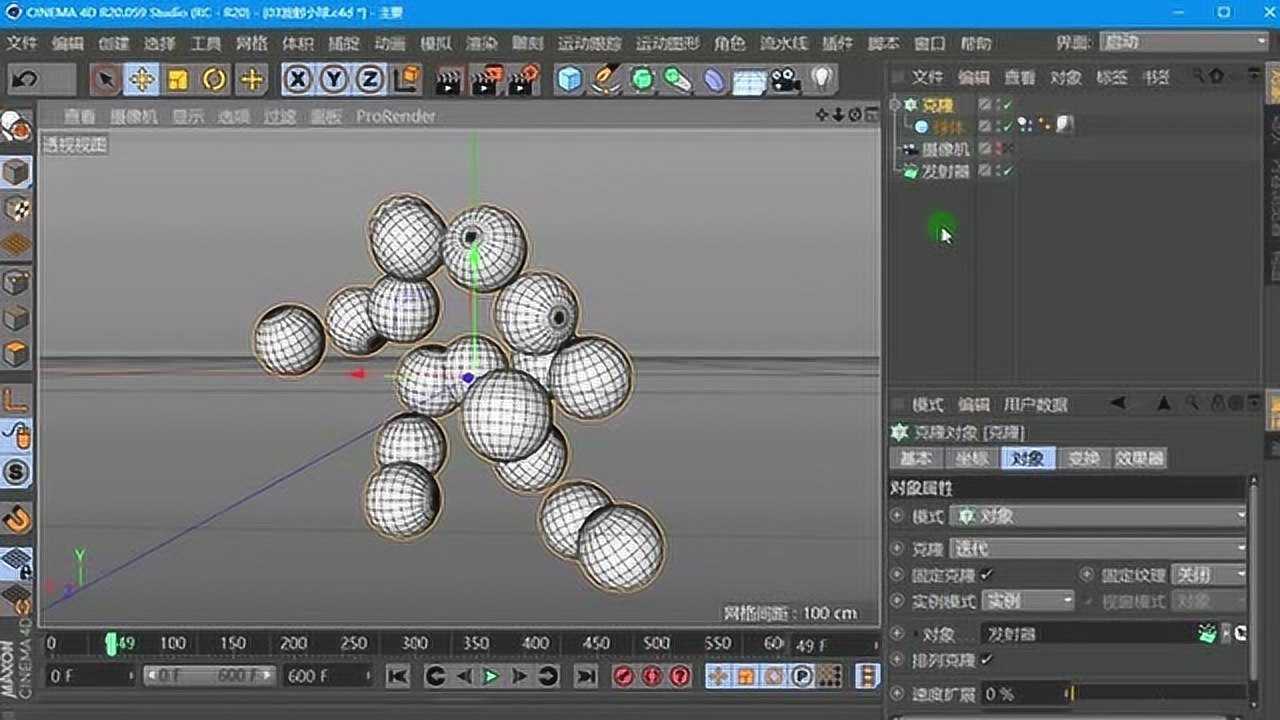Enable Points mode in left palette
1280x720 pixels.
[x=15, y=282]
